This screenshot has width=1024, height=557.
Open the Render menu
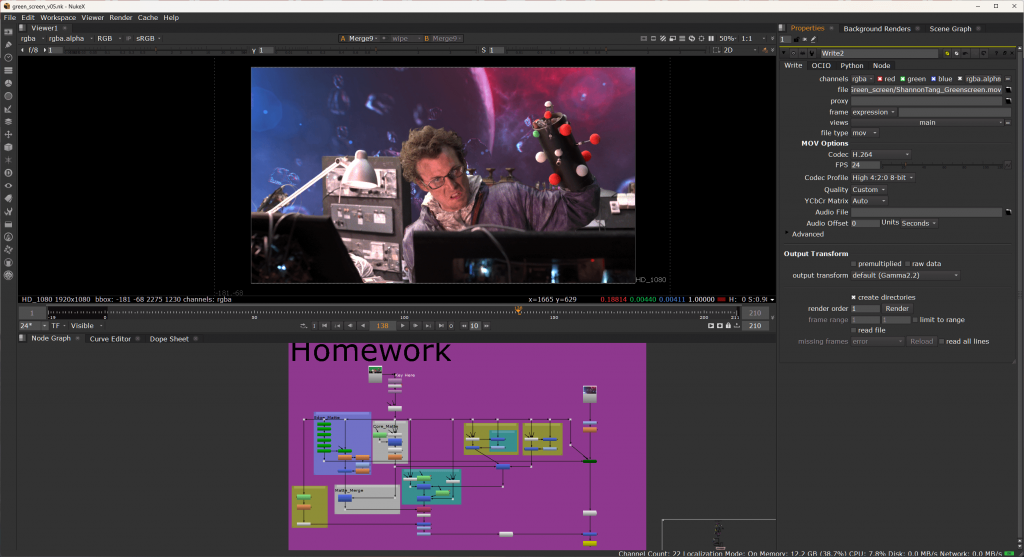click(x=120, y=18)
